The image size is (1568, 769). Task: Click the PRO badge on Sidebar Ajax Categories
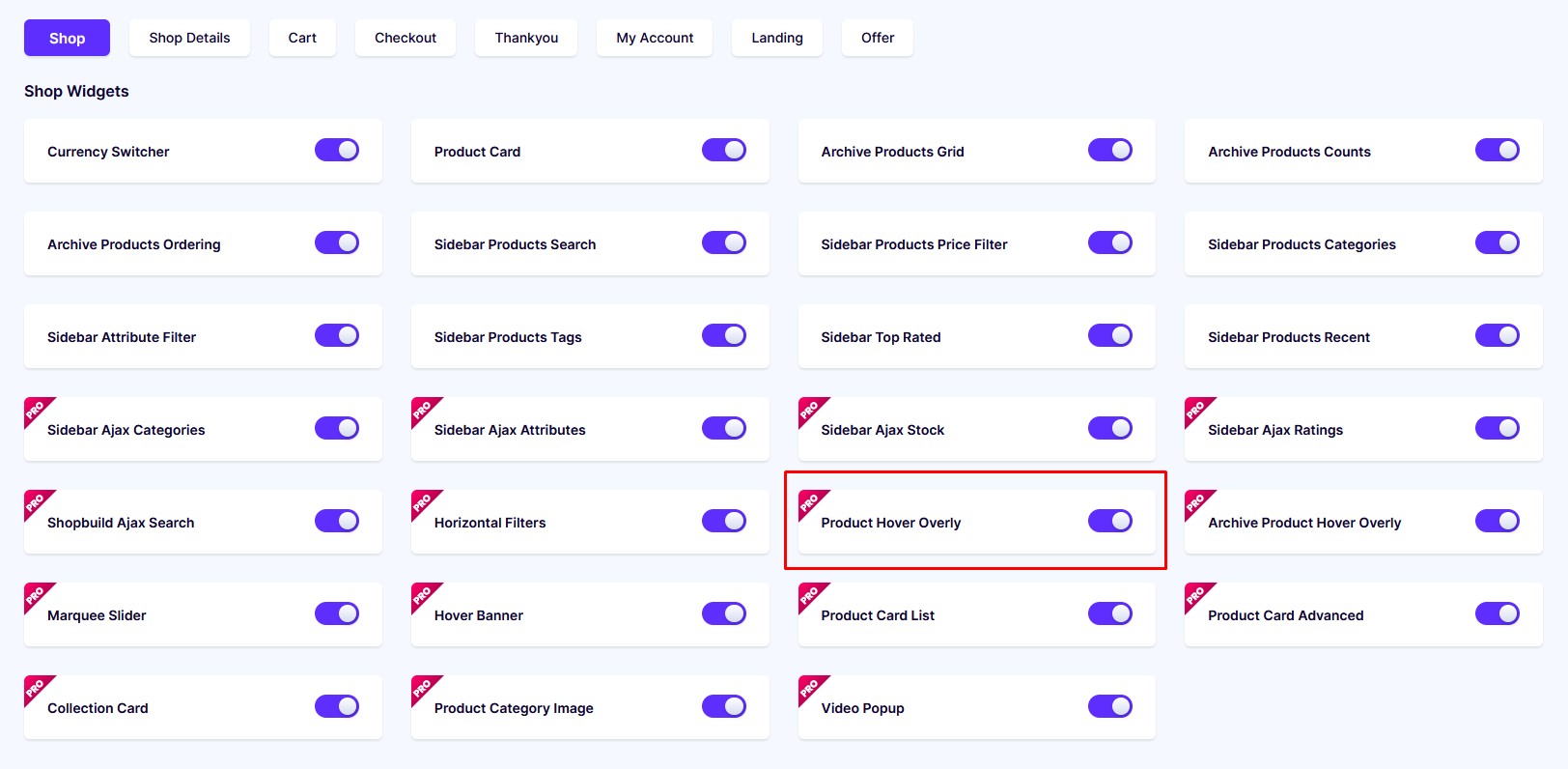(37, 410)
